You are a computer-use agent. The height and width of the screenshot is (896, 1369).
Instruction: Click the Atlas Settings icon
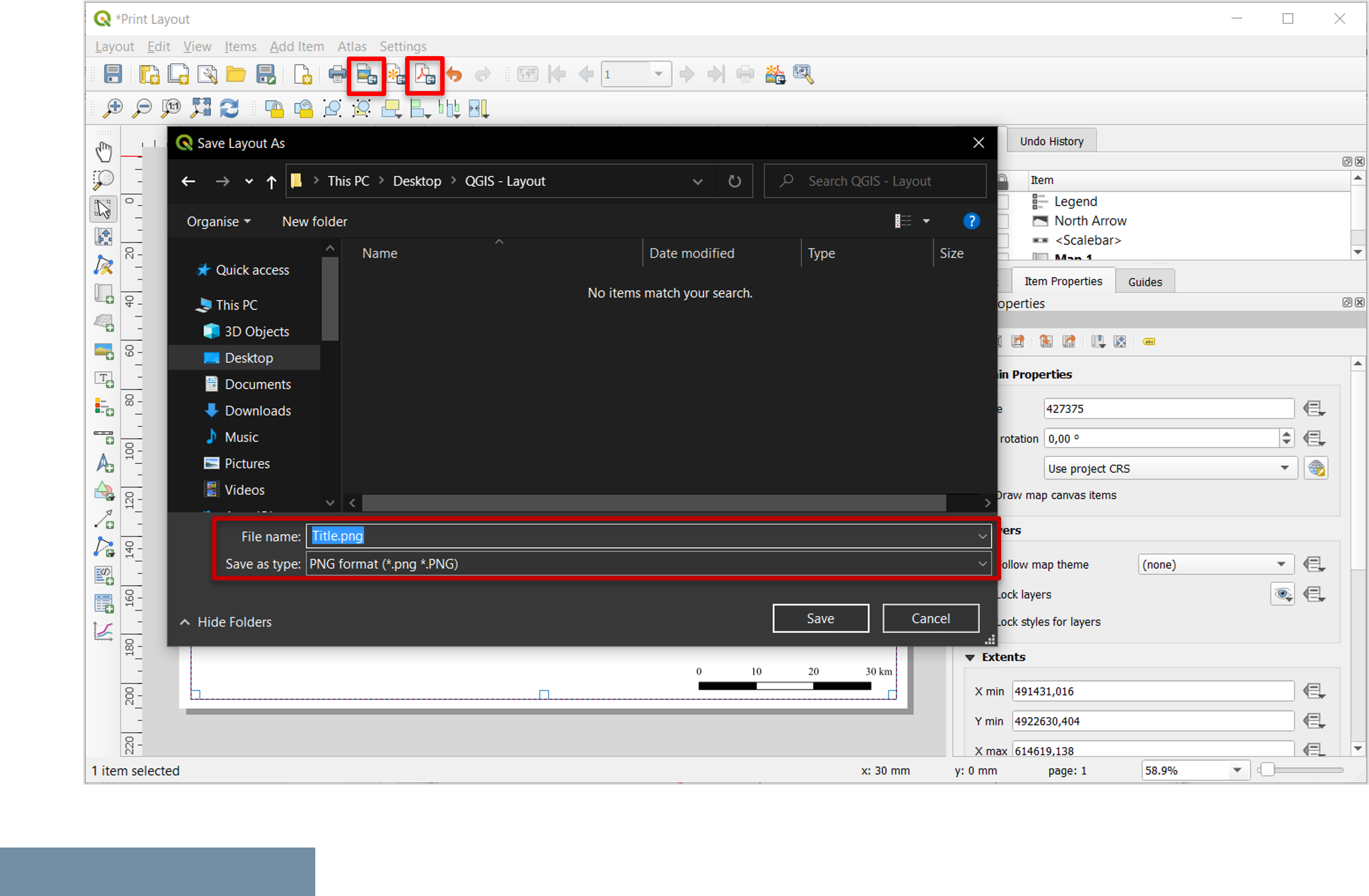(804, 74)
